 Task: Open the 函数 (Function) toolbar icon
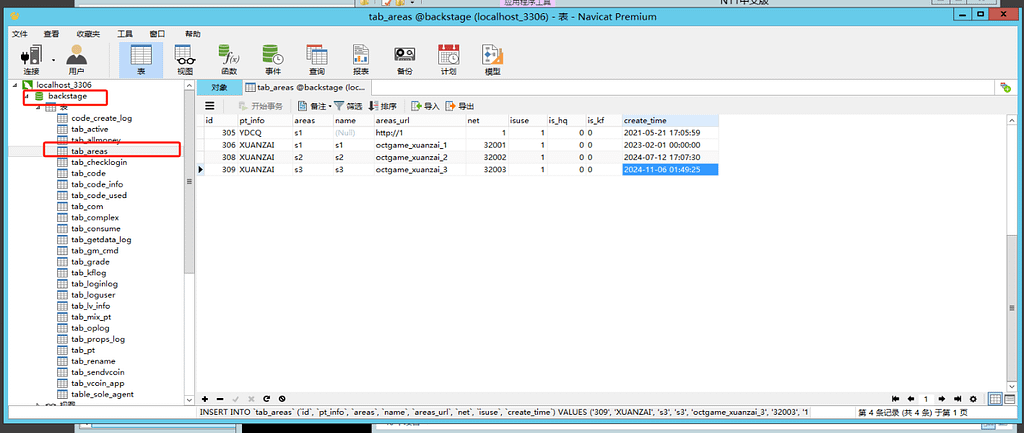point(229,59)
